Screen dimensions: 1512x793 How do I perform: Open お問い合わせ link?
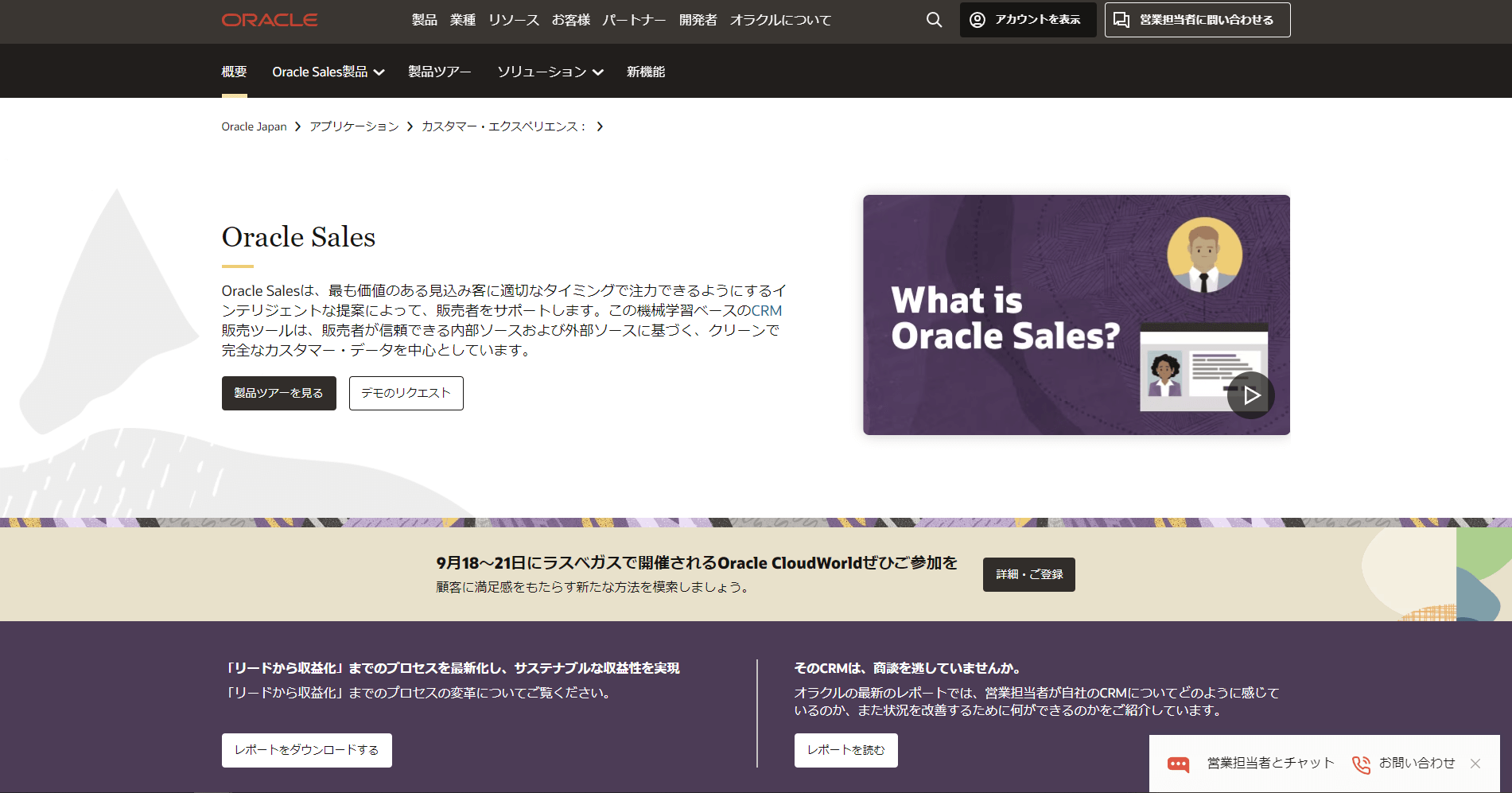click(x=1417, y=764)
